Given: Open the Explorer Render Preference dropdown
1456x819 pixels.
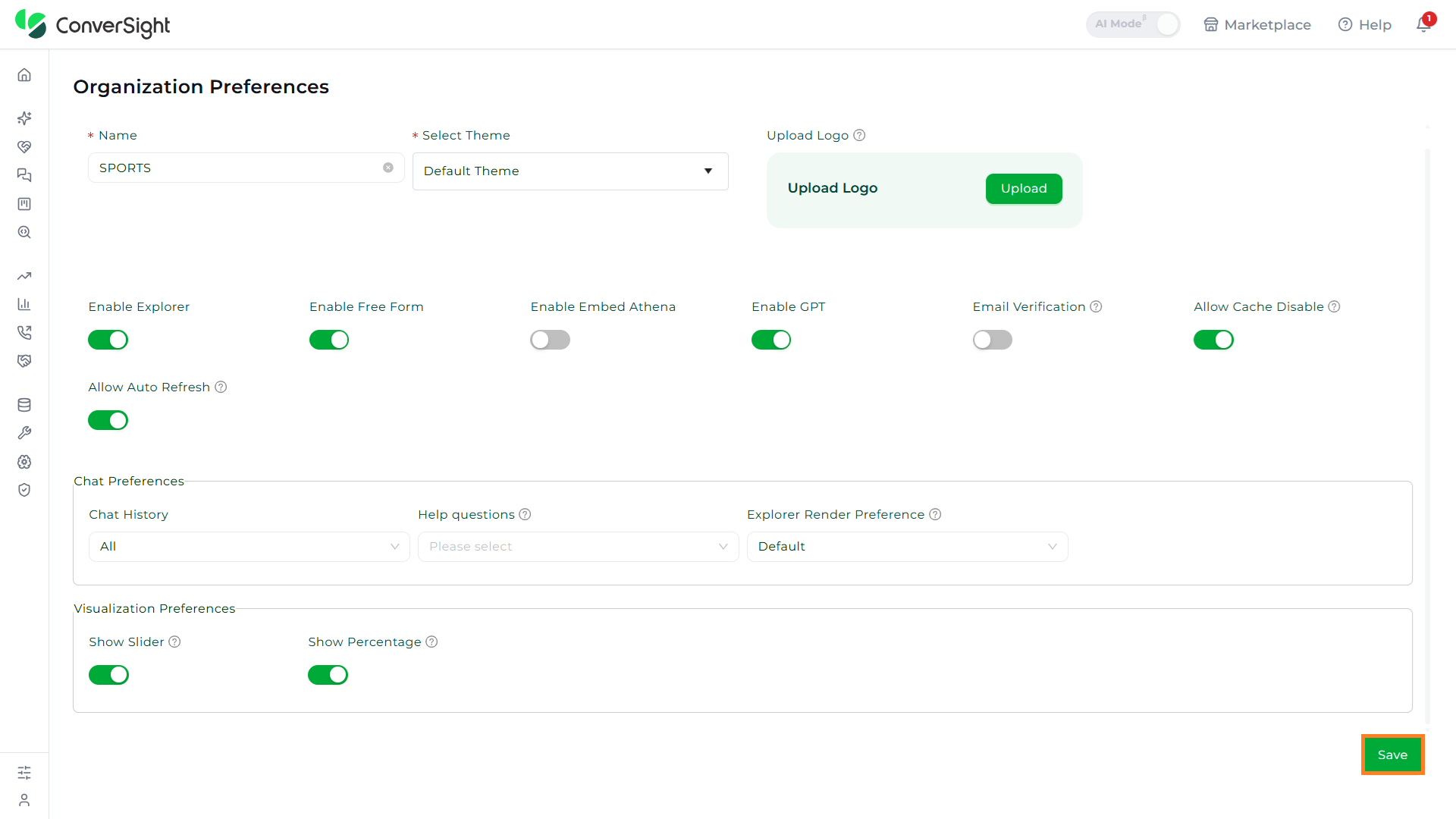Looking at the screenshot, I should [x=908, y=547].
